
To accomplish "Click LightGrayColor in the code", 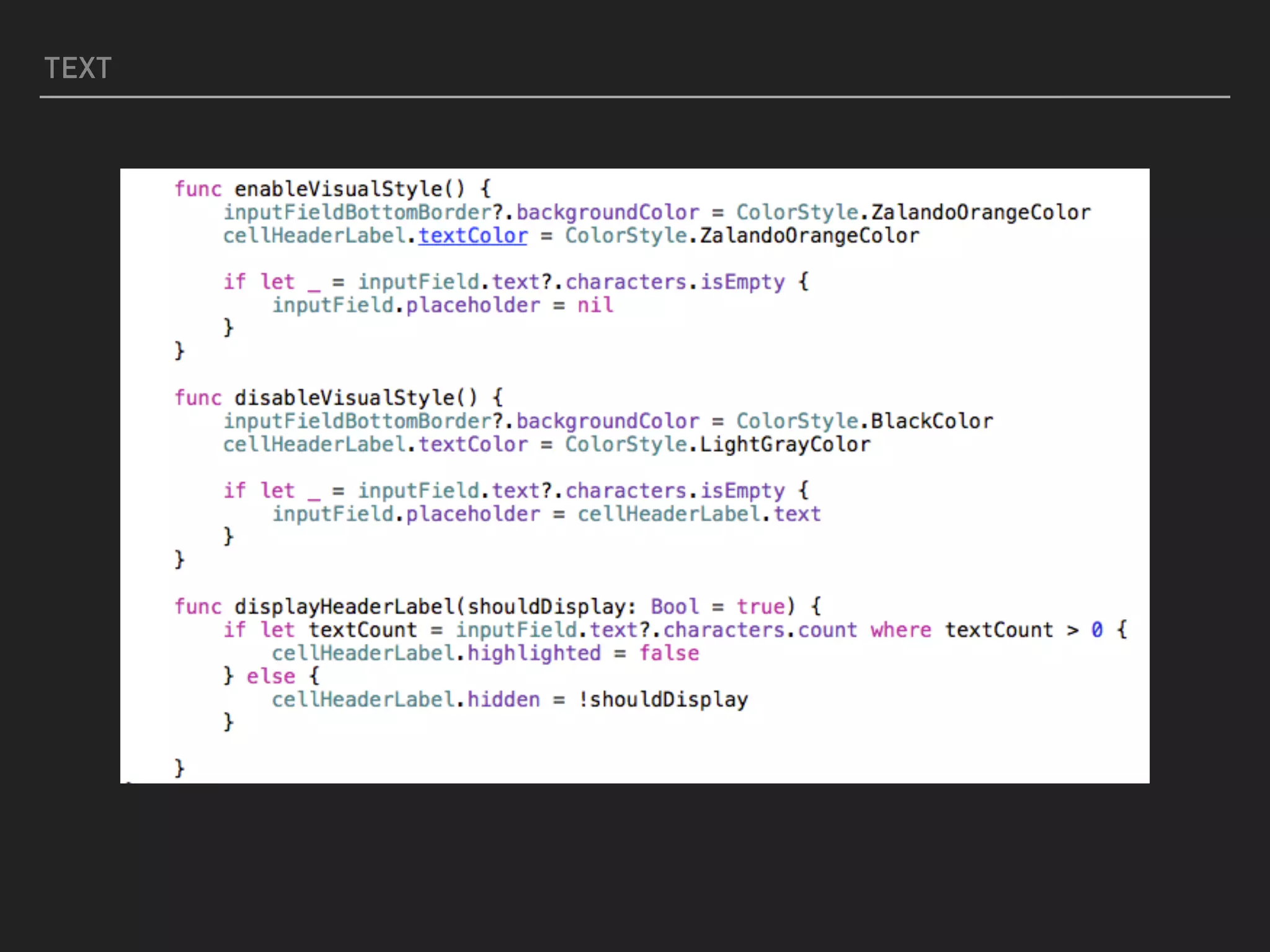I will click(x=785, y=444).
